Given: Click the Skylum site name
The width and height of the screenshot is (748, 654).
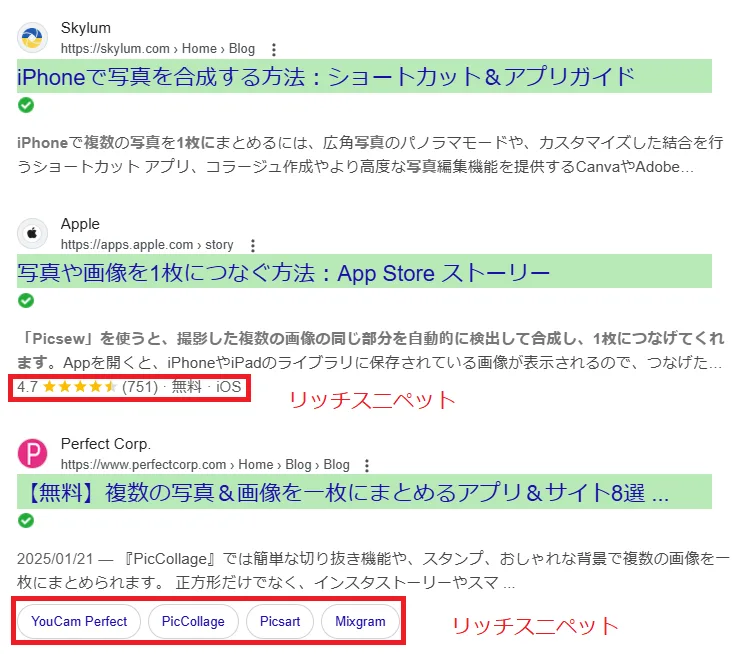Looking at the screenshot, I should coord(86,28).
